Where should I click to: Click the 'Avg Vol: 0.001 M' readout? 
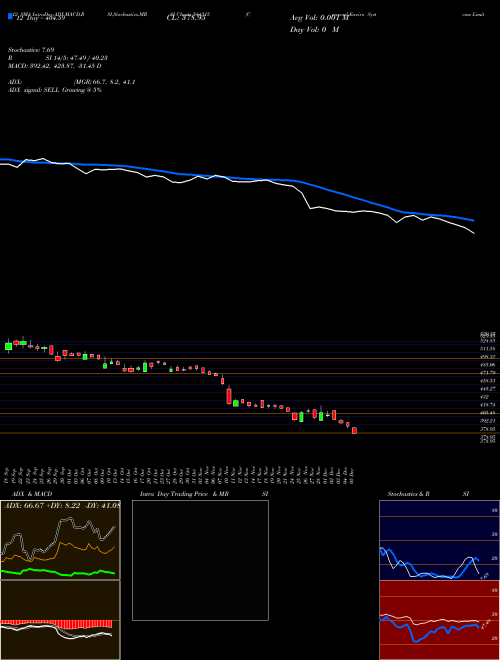[320, 18]
